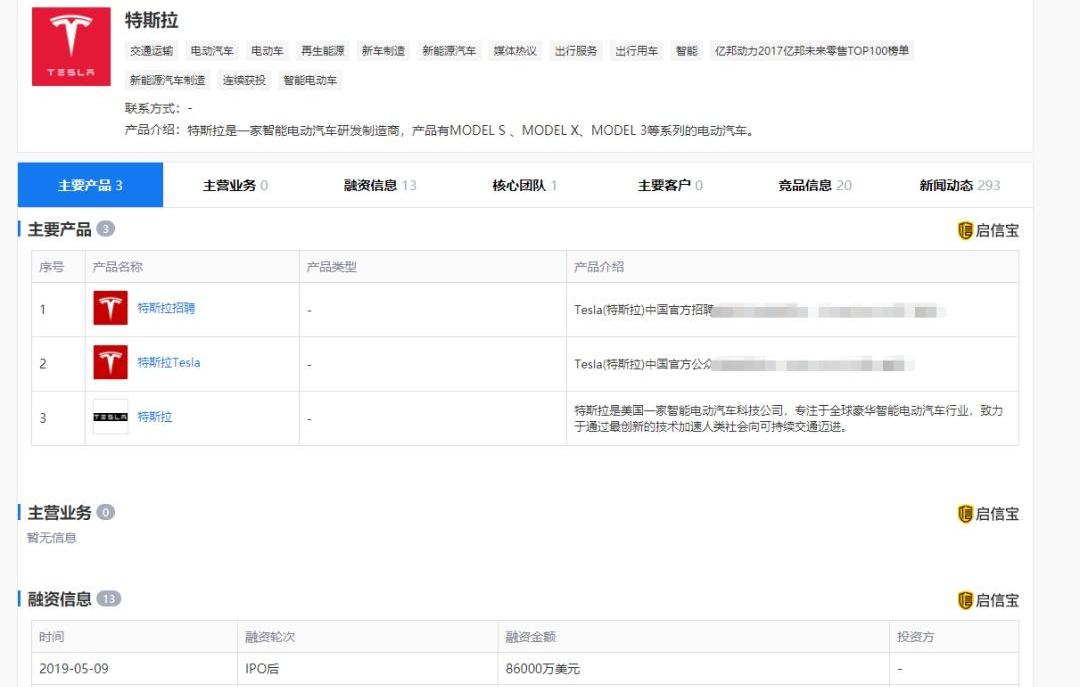Click the Tesla(特斯拉)中国官方公众 description text
The height and width of the screenshot is (687, 1080).
pos(643,364)
